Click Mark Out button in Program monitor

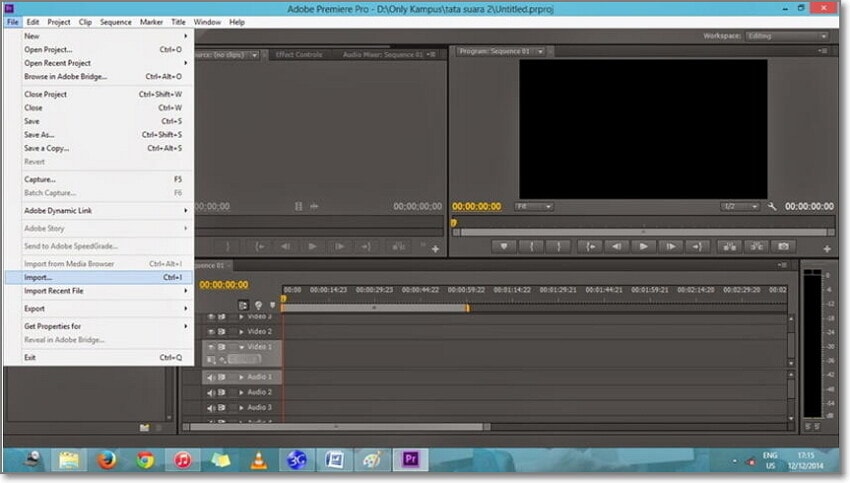tap(558, 247)
